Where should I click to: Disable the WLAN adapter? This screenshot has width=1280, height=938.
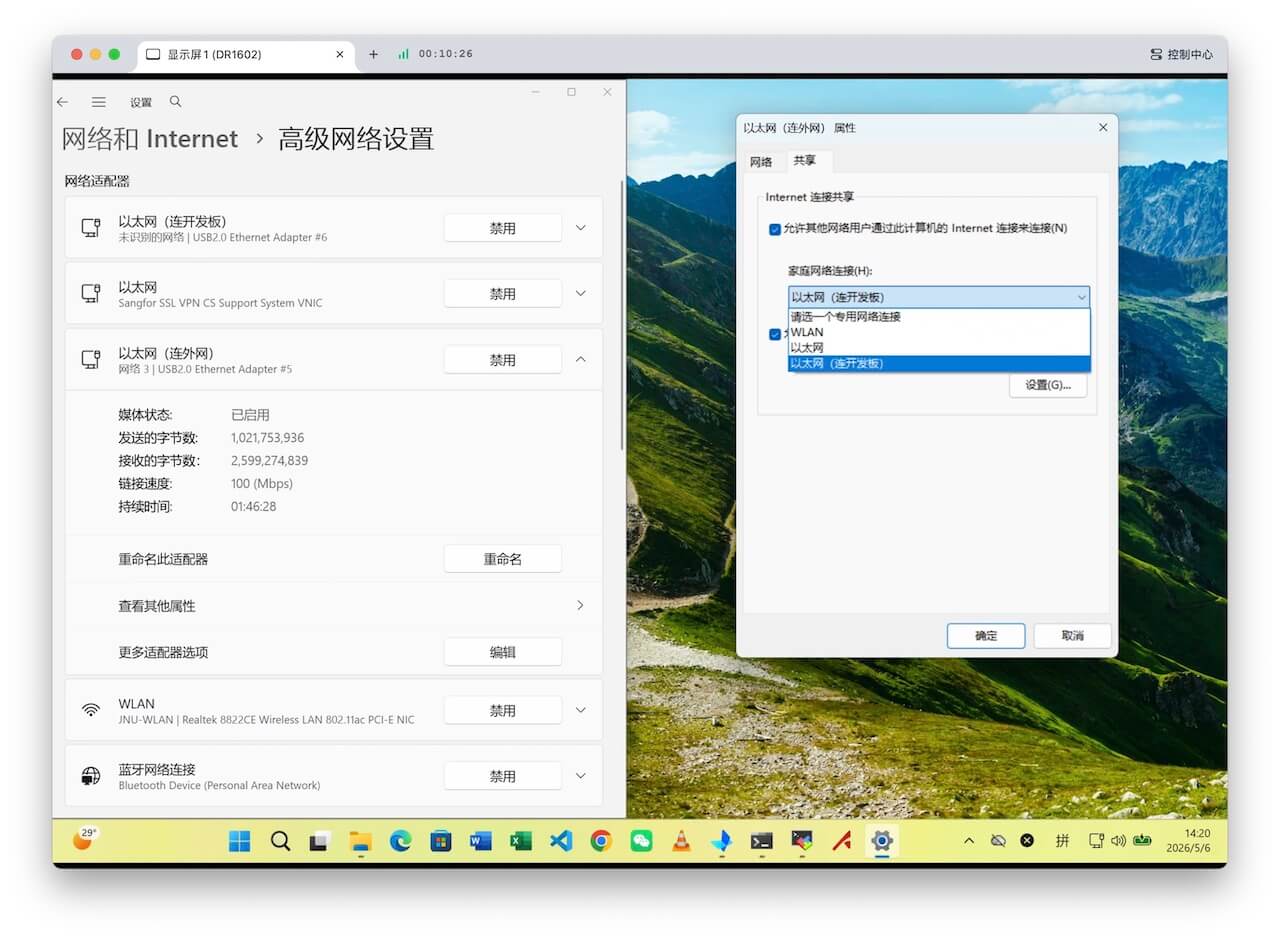tap(503, 710)
